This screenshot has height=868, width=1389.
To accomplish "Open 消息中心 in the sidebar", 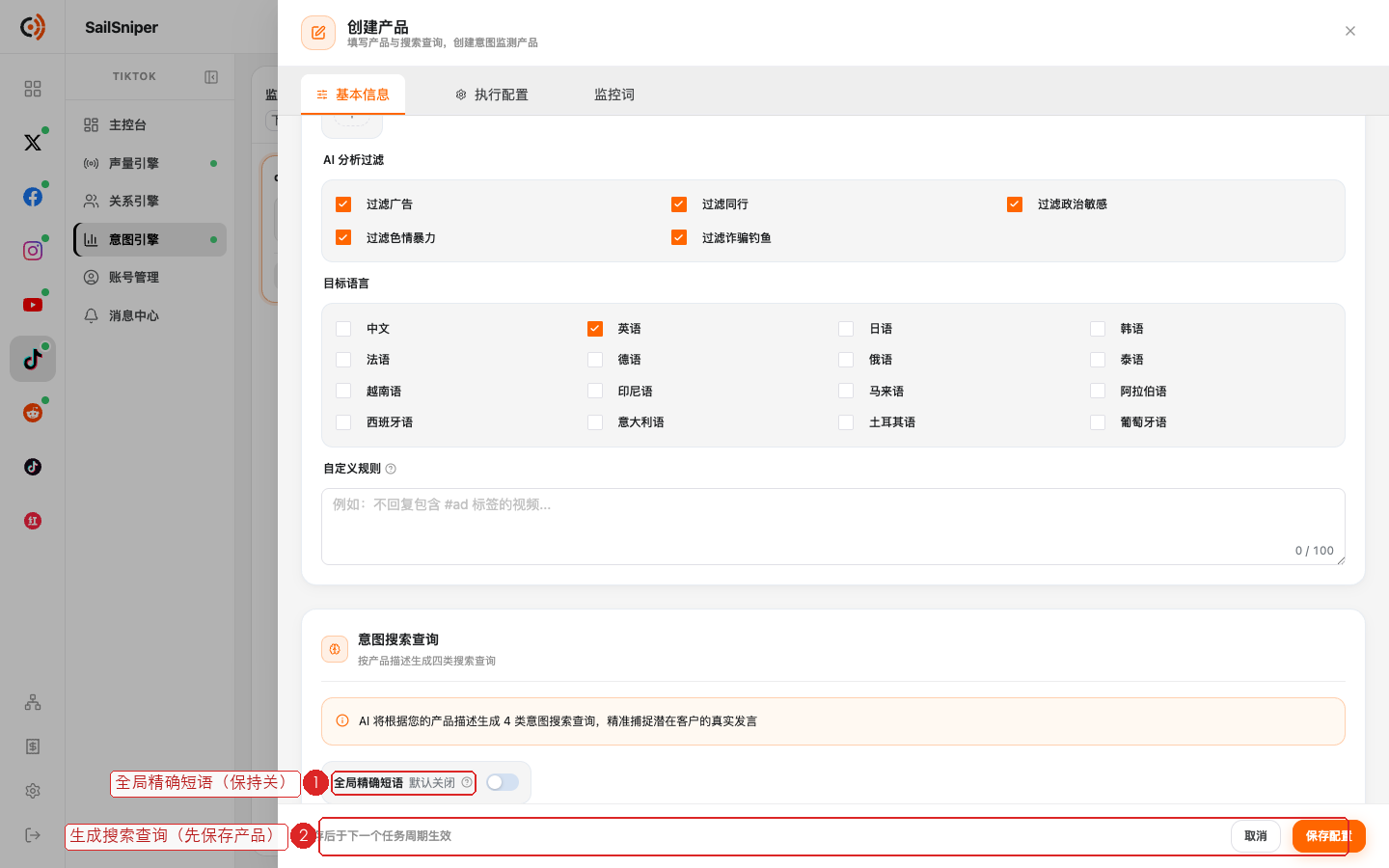I will (150, 315).
